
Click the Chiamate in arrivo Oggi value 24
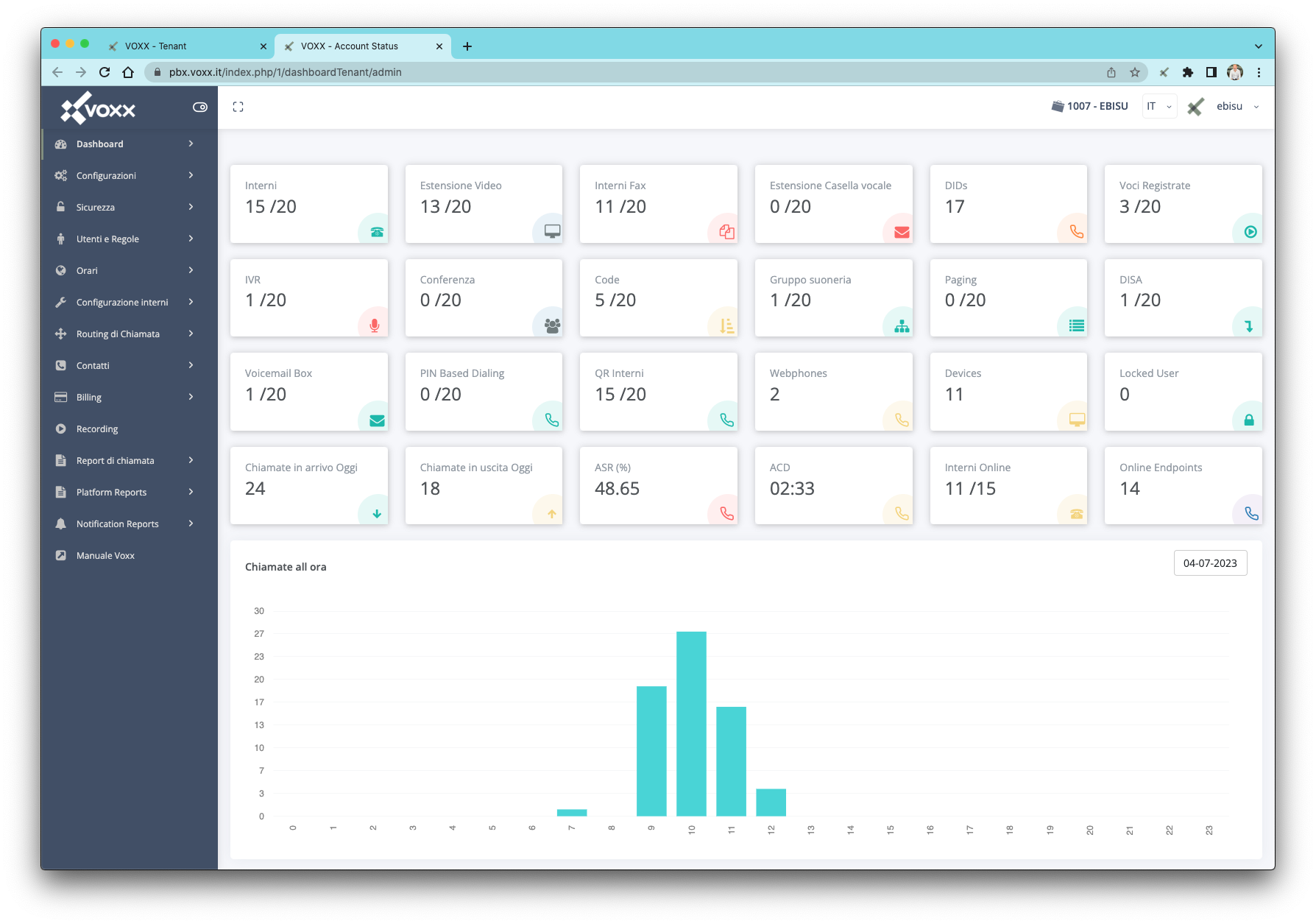click(255, 488)
